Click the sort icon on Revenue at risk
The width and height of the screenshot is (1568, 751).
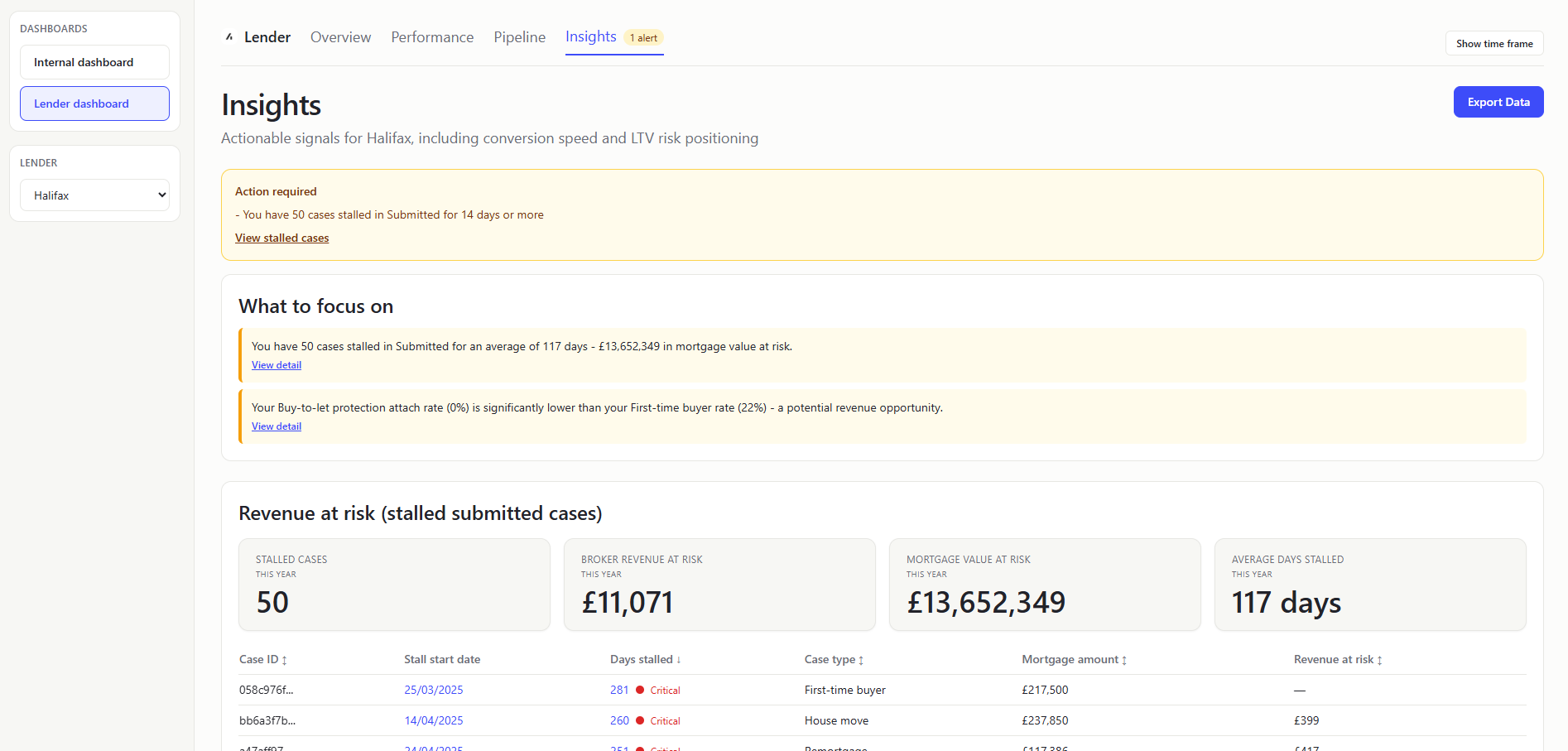(x=1378, y=659)
